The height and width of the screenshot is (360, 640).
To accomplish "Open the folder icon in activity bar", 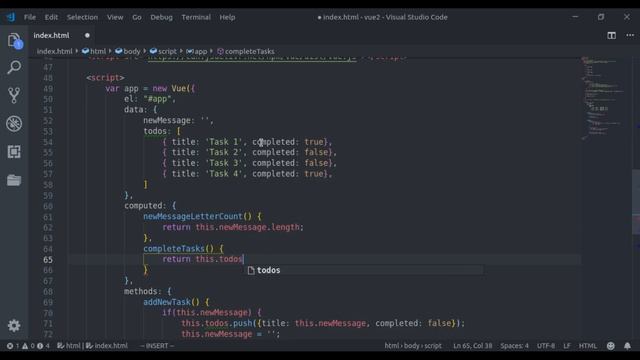I will (14, 180).
